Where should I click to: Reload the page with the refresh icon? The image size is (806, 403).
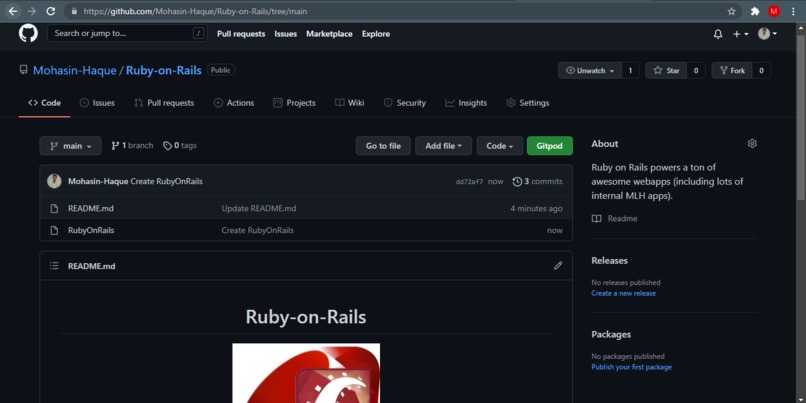pos(50,11)
